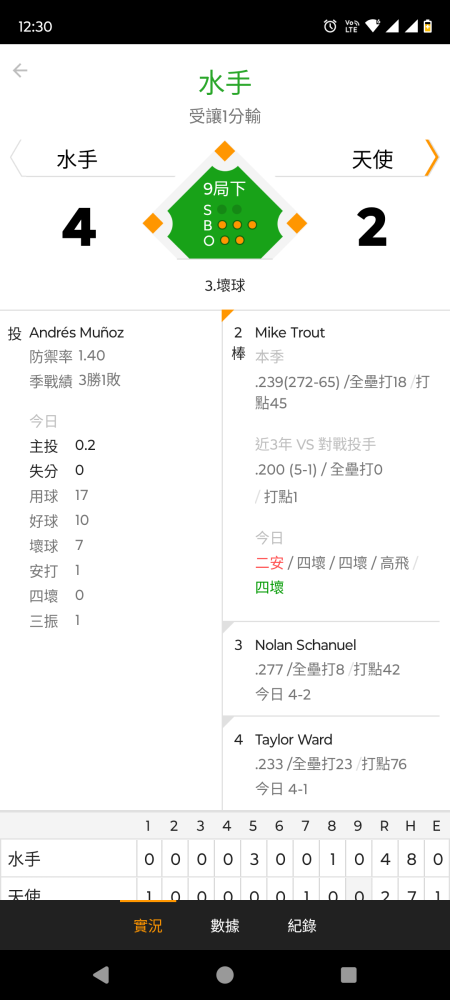Tap the first base diamond marker

(296, 224)
